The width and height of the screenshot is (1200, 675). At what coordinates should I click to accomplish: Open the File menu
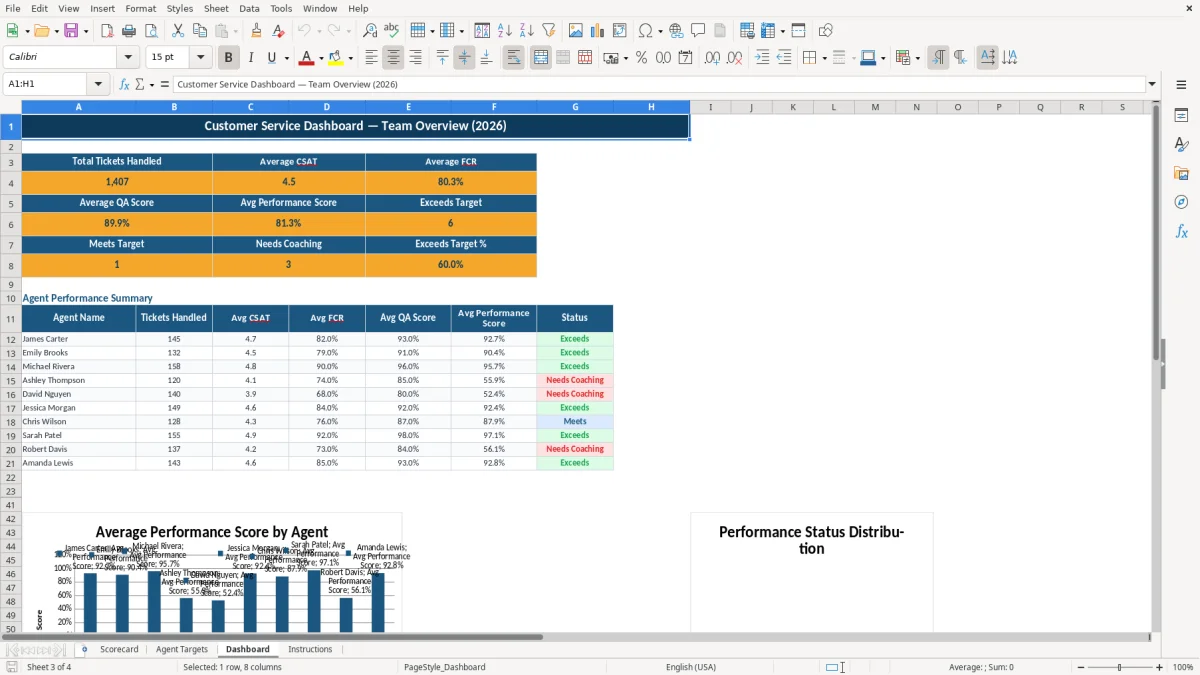click(x=13, y=8)
